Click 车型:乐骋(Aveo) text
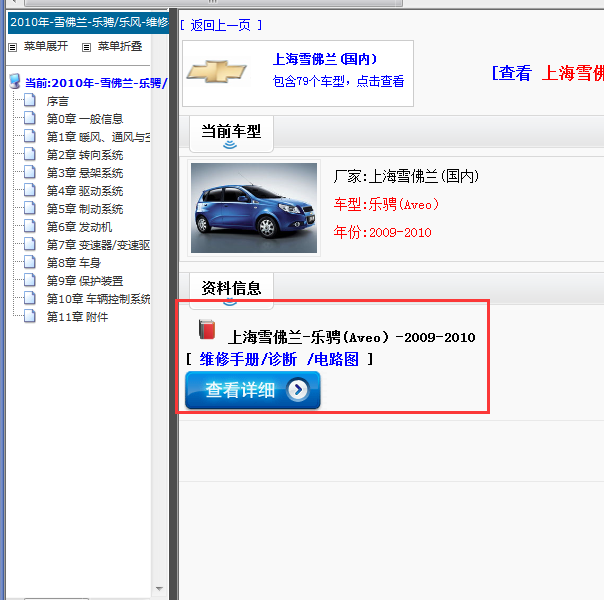 pyautogui.click(x=386, y=204)
